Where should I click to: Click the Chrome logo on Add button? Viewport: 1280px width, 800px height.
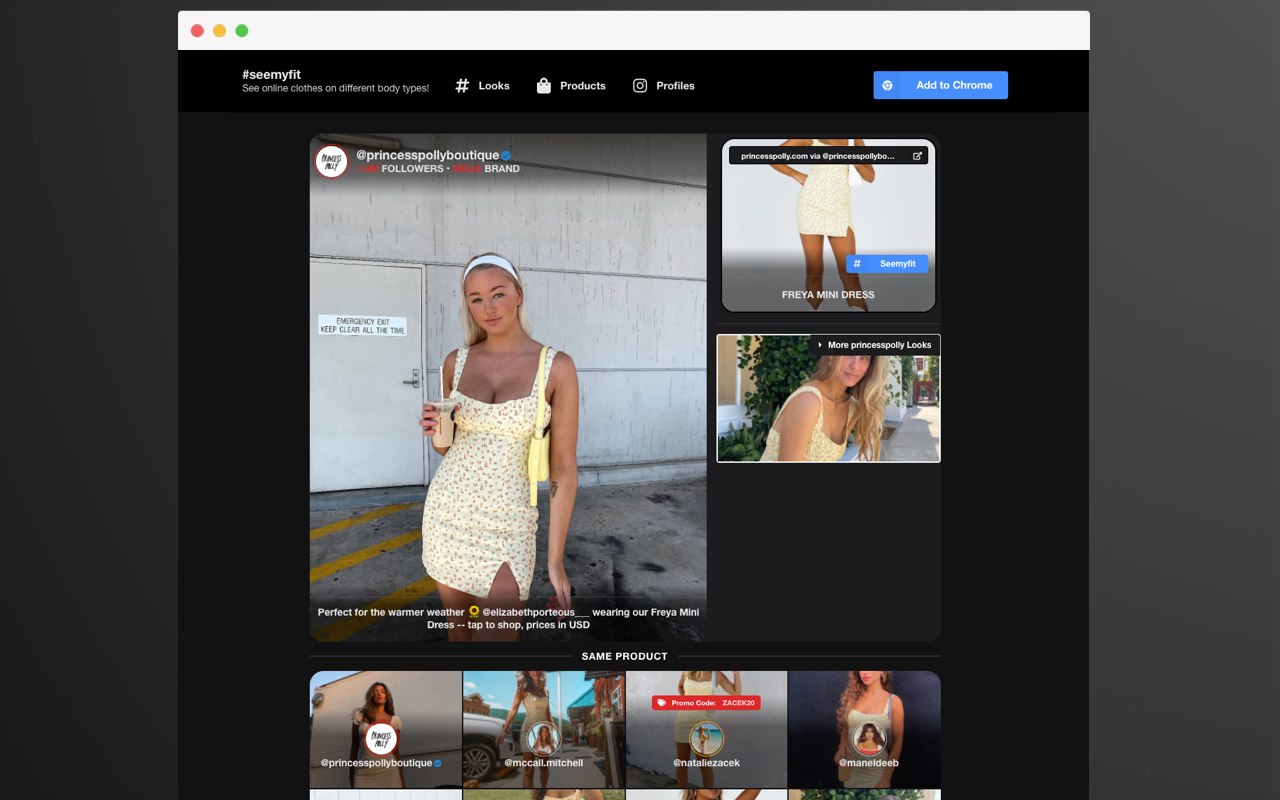click(887, 85)
